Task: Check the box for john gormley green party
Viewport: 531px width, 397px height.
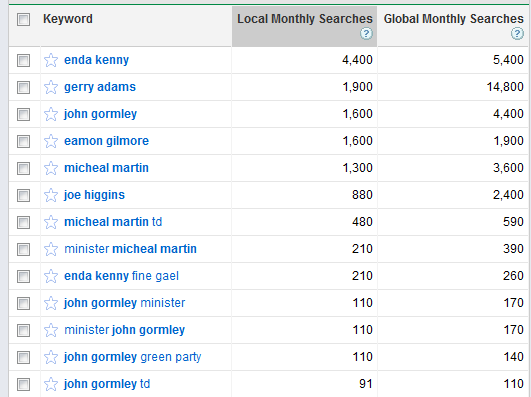Action: [24, 357]
